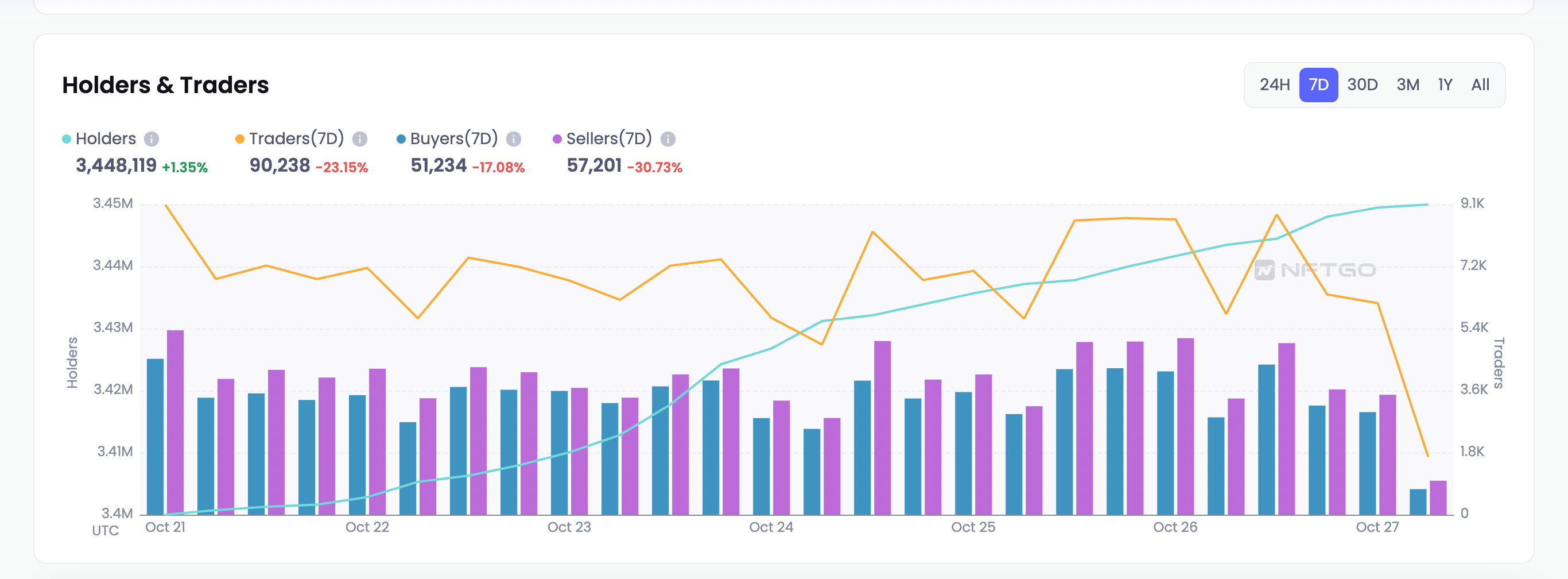
Task: Click the Oct 23 axis label
Action: coord(569,527)
